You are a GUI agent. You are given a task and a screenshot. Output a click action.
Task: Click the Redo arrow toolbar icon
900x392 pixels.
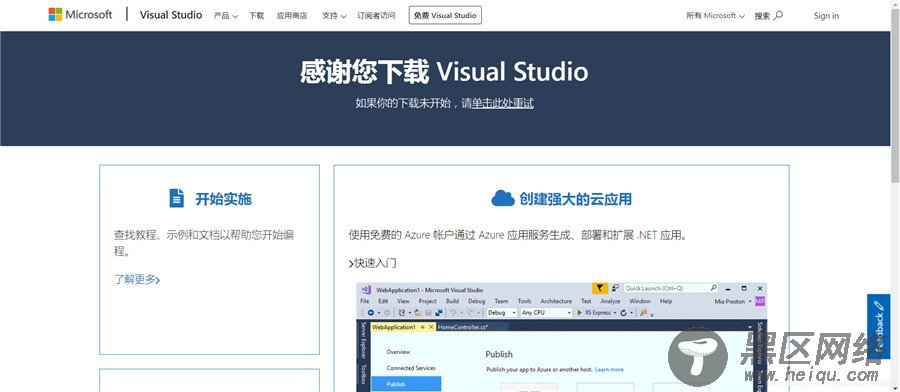click(470, 313)
